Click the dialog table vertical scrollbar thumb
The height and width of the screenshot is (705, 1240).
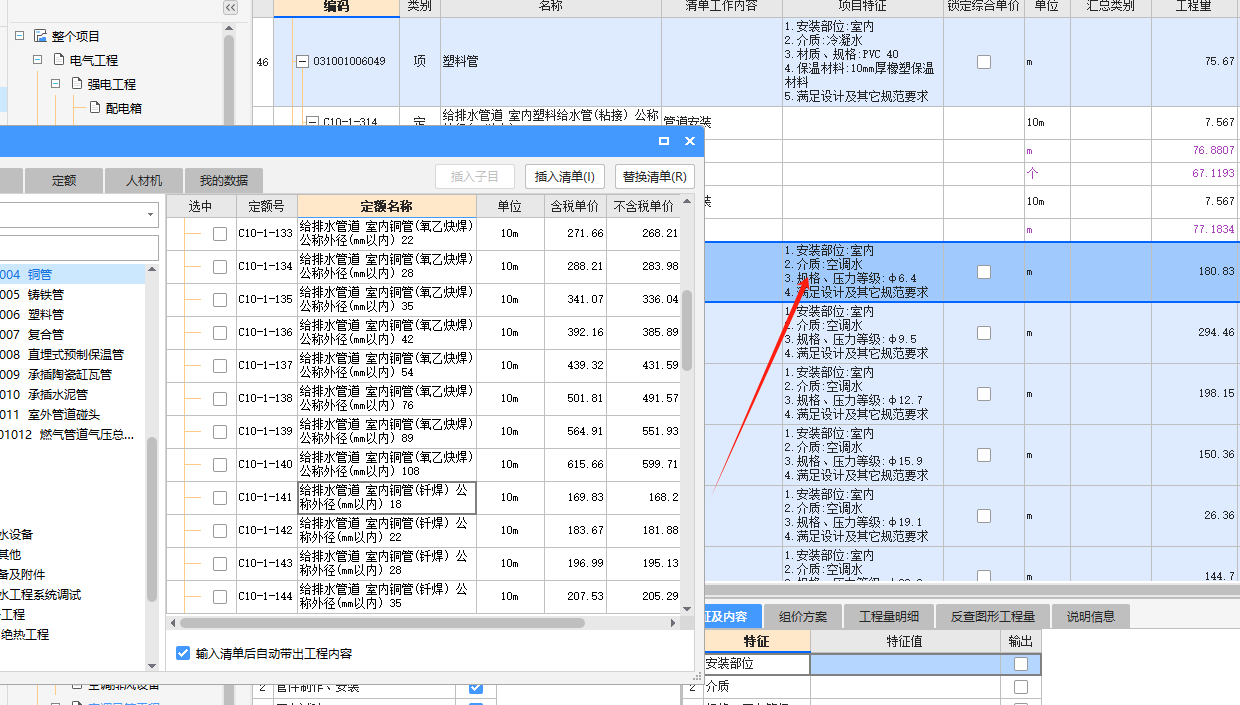687,330
